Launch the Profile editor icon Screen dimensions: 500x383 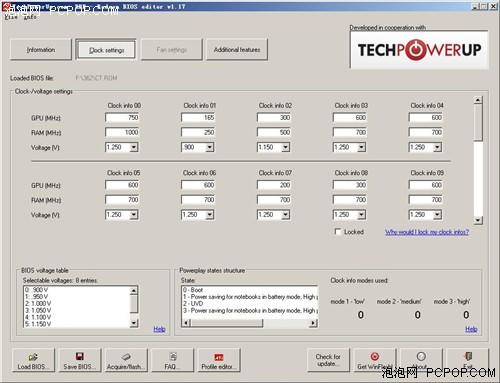pyautogui.click(x=219, y=357)
